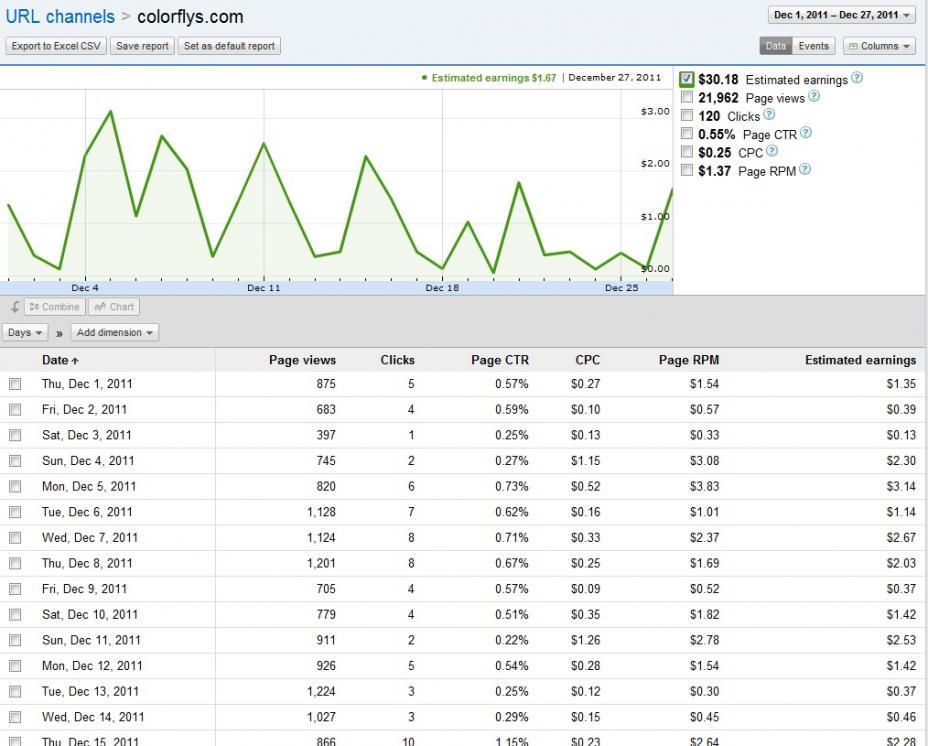Click the Dec 11 label on chart axis
Screen dimensions: 928x746
tap(263, 288)
